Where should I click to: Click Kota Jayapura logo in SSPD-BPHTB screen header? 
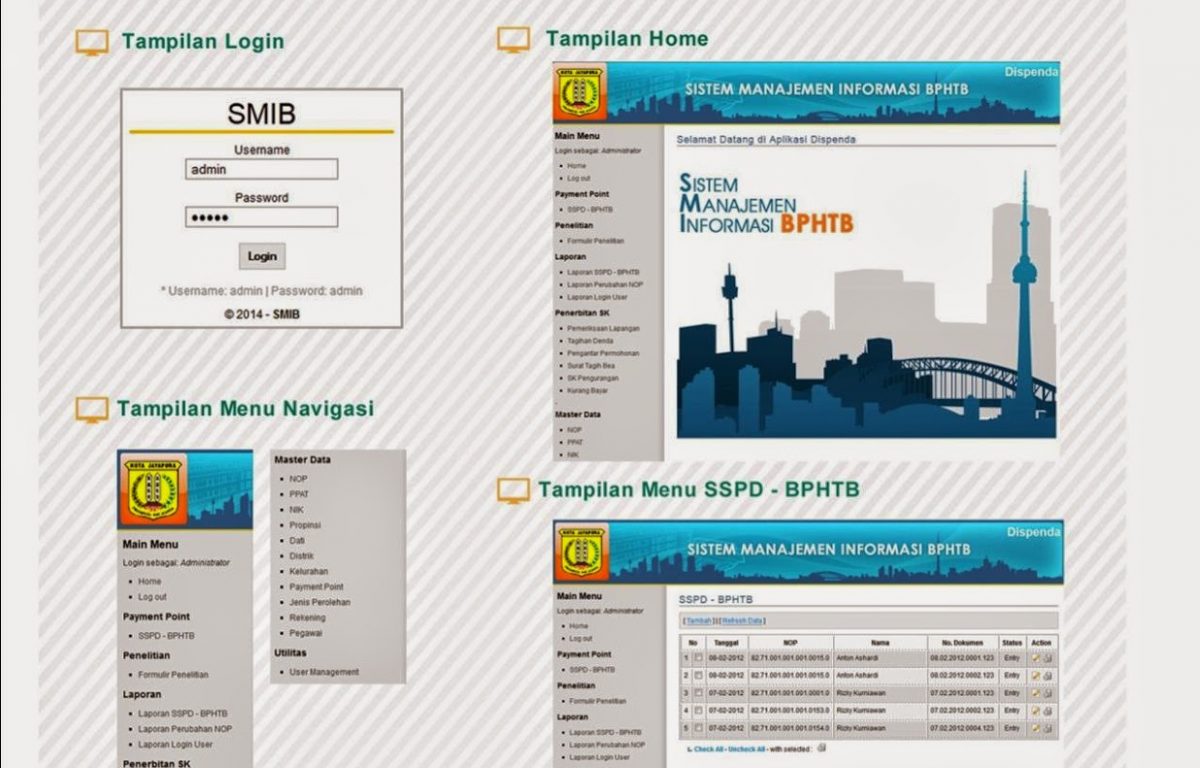pos(580,552)
